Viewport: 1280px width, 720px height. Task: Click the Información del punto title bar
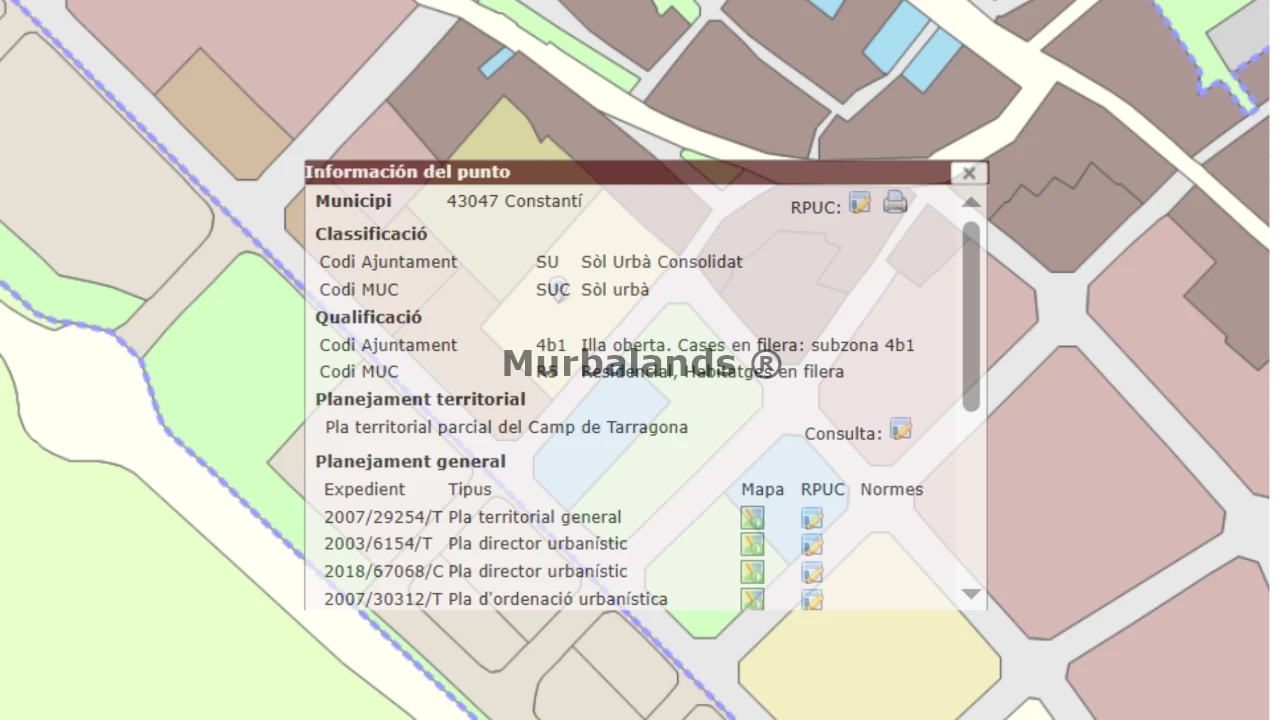click(620, 172)
